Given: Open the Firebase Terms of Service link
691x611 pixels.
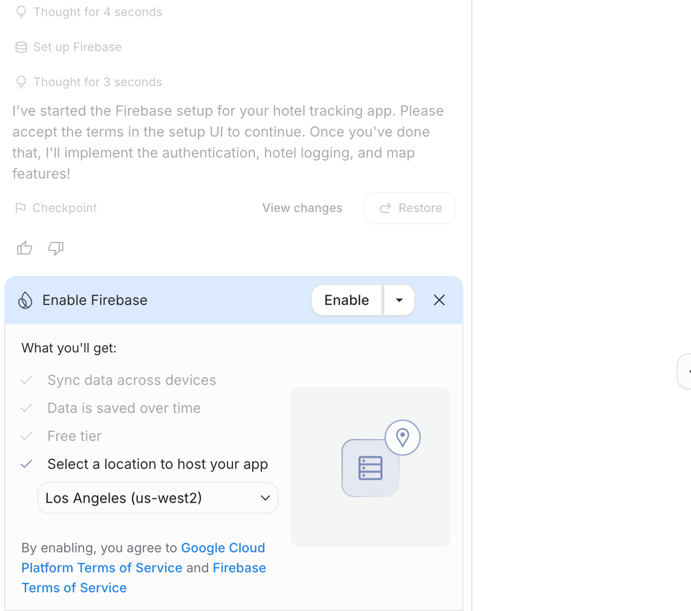Looking at the screenshot, I should pos(239,568).
